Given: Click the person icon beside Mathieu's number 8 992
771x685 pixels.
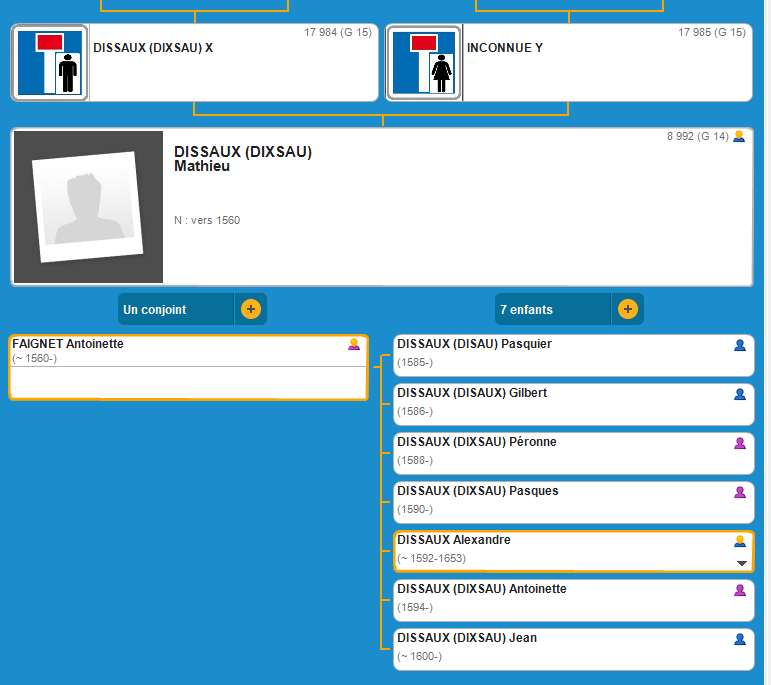Looking at the screenshot, I should tap(739, 136).
